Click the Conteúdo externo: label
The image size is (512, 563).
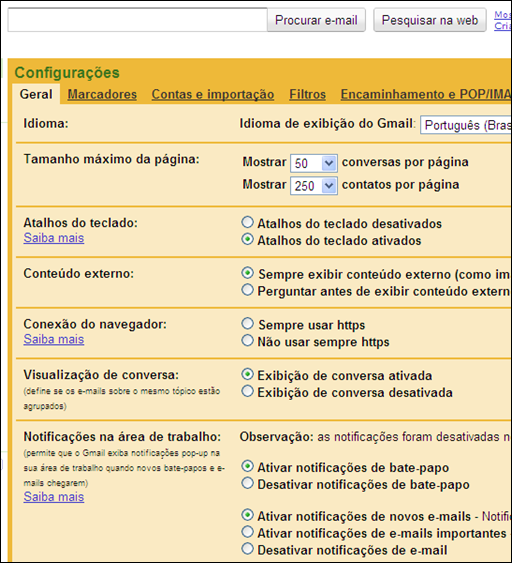coord(79,274)
